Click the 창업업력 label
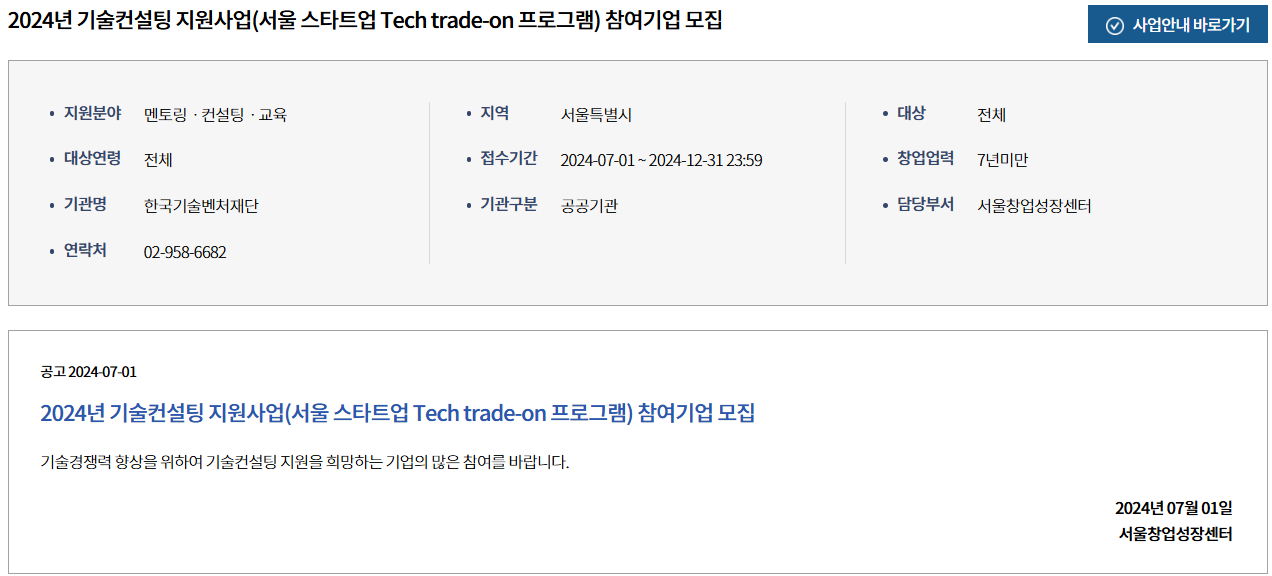Image resolution: width=1272 pixels, height=576 pixels. (925, 159)
